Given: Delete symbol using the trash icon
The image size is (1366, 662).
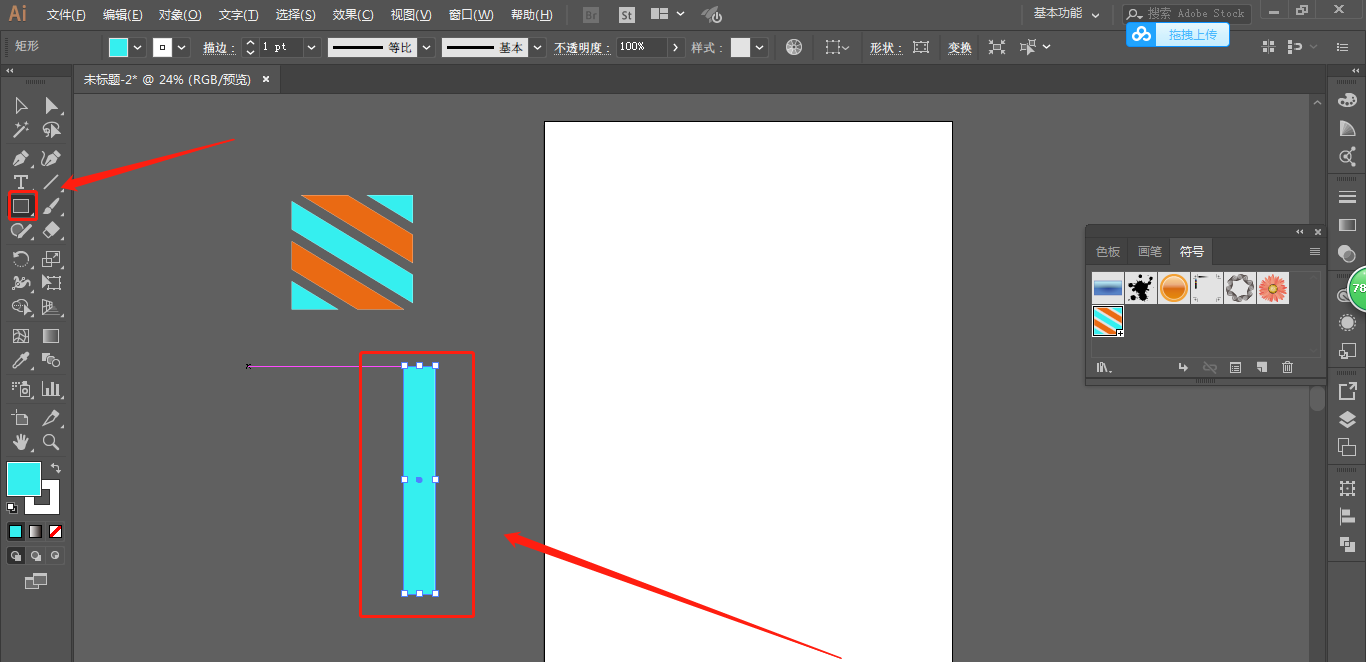Looking at the screenshot, I should point(1287,368).
